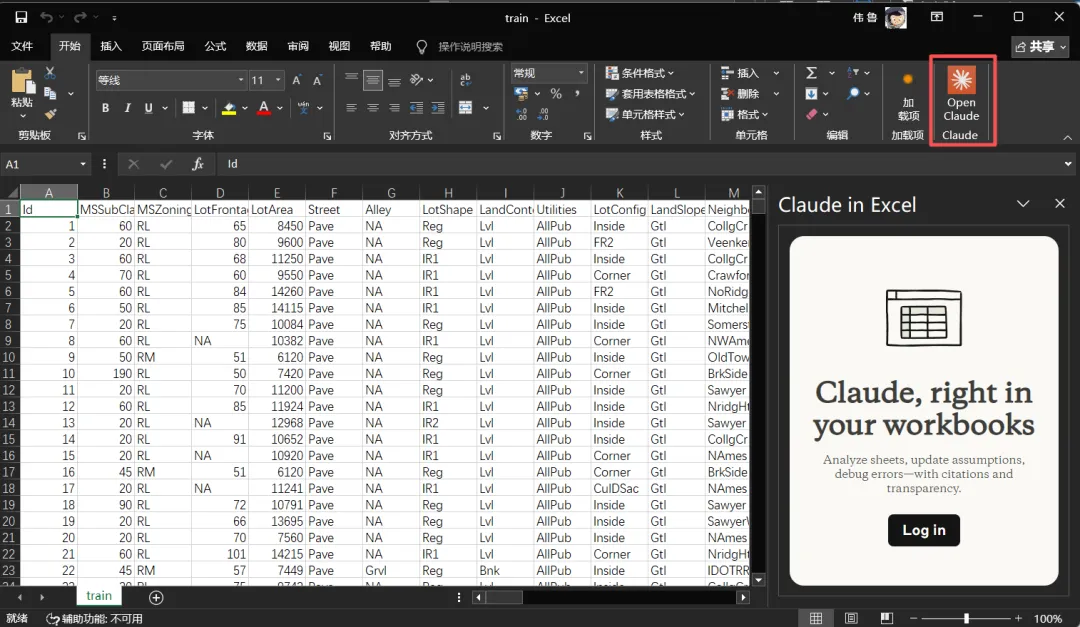Switch to the 插入 ribbon tab
The height and width of the screenshot is (627, 1080).
[111, 46]
